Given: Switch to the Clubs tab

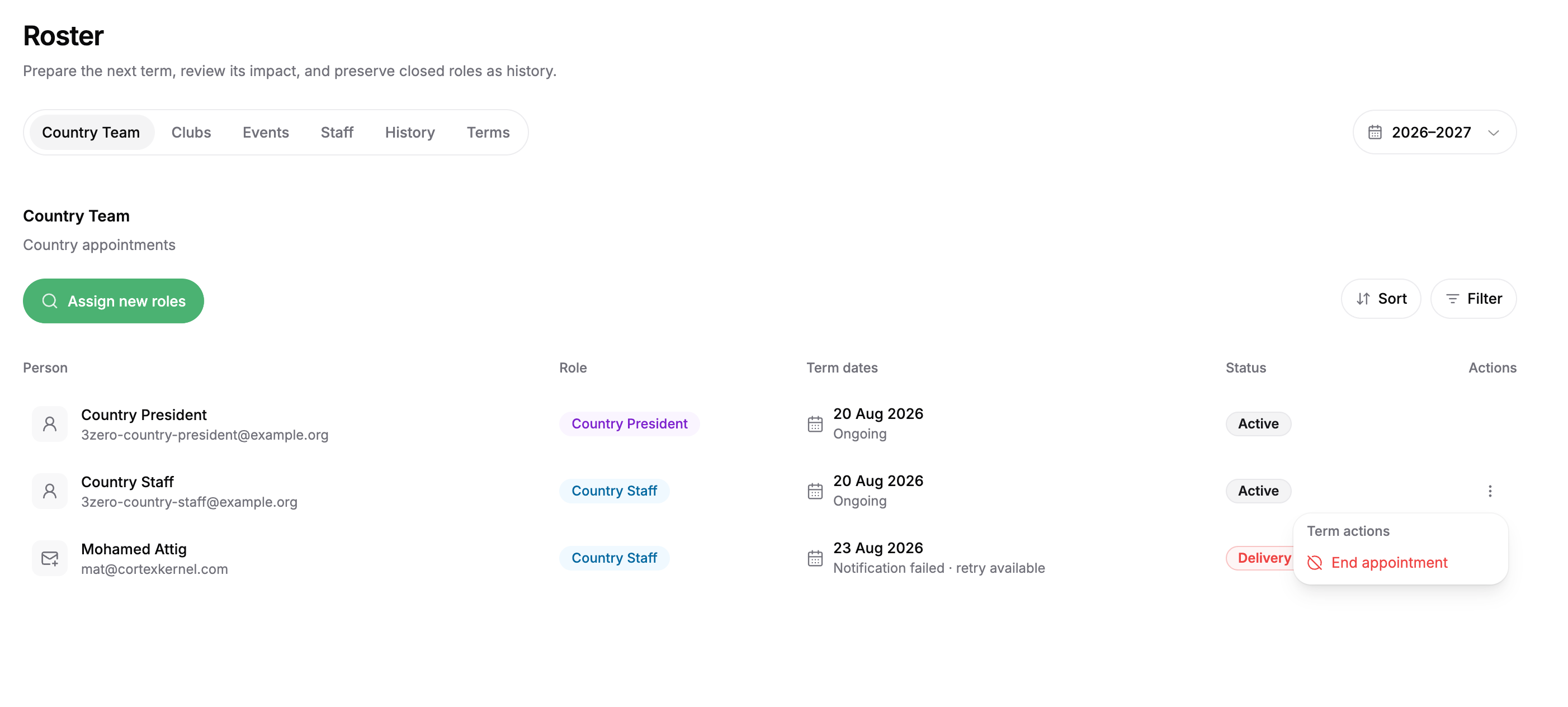Looking at the screenshot, I should pyautogui.click(x=191, y=132).
